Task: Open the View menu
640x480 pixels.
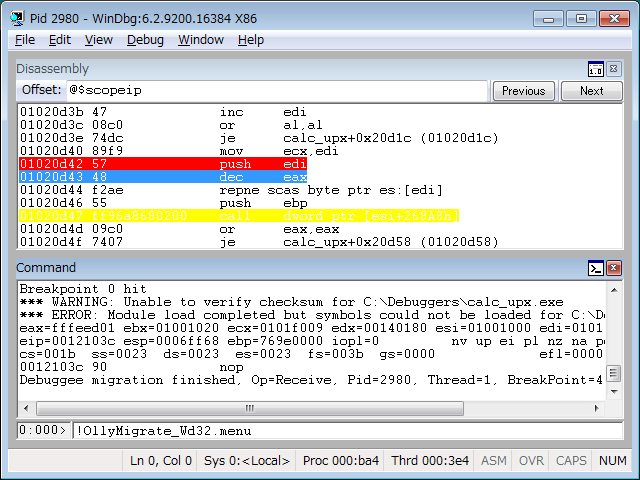Action: 98,40
